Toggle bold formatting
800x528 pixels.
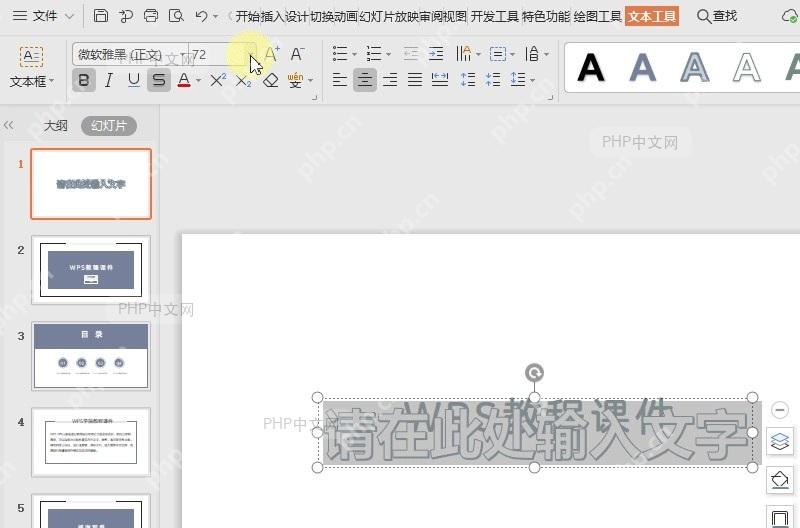pos(84,80)
